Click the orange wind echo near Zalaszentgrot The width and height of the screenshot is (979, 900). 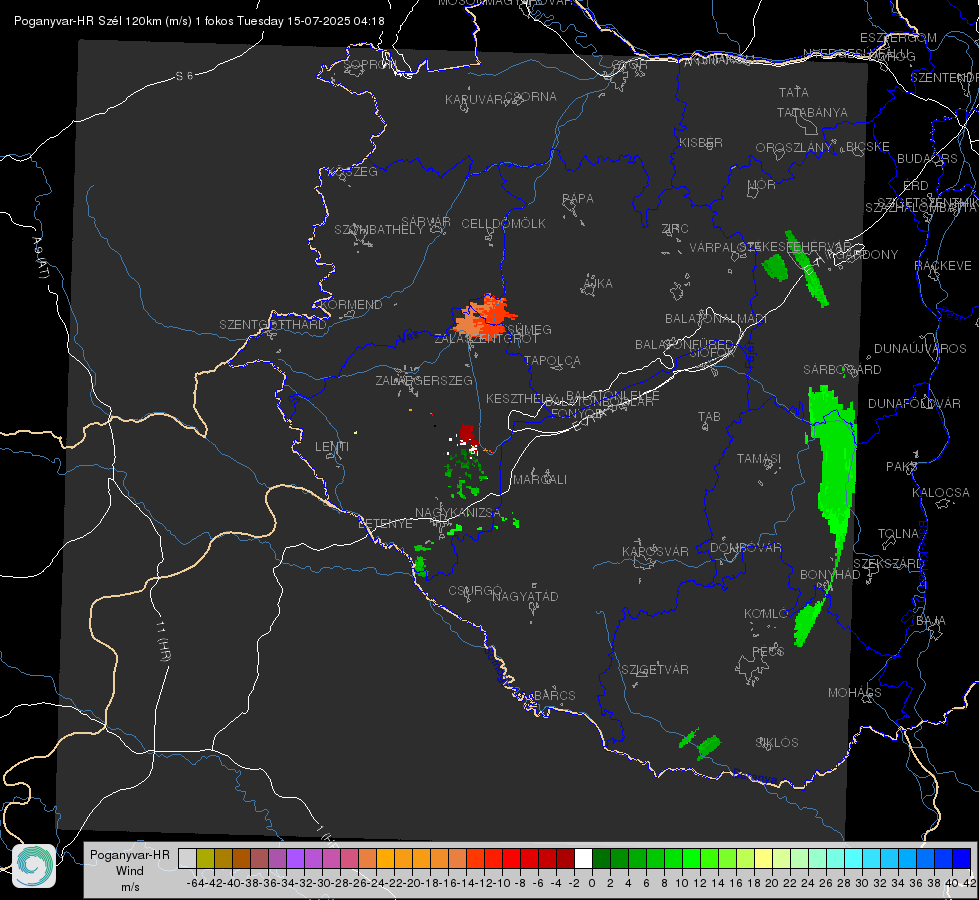tap(485, 317)
